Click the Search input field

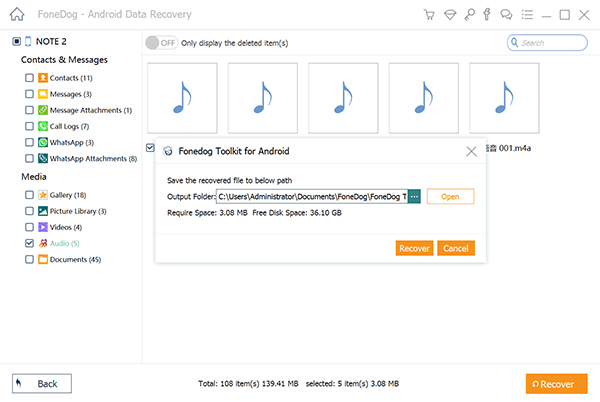pos(547,42)
